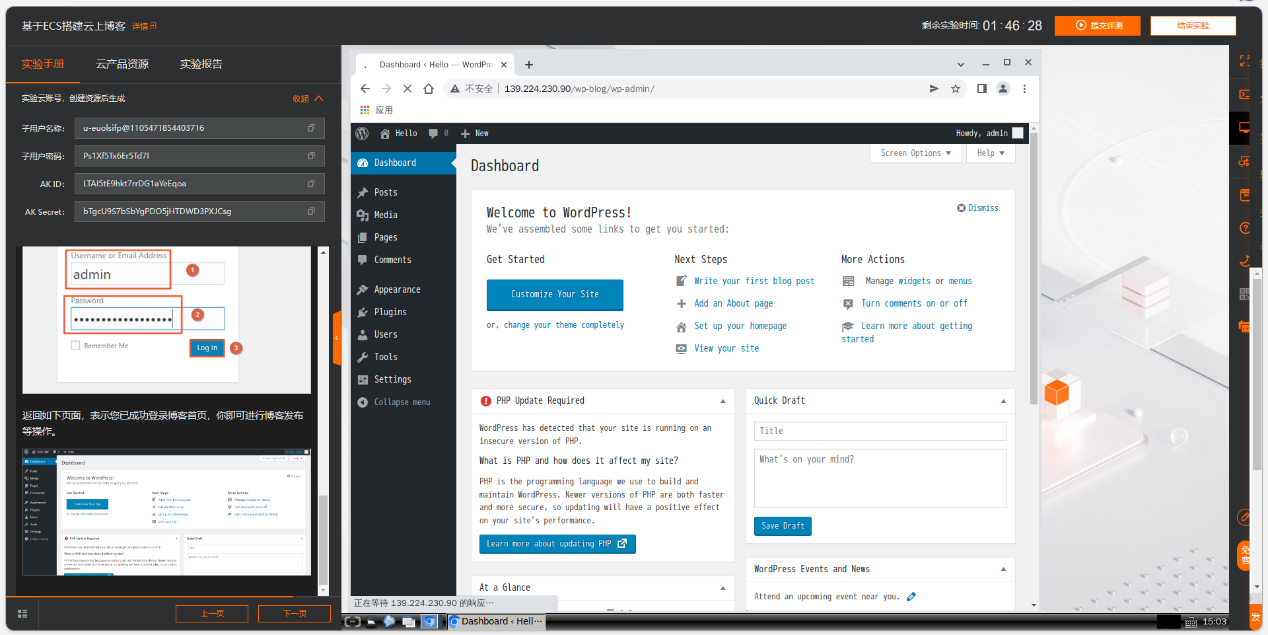This screenshot has width=1268, height=635.
Task: Copy the AK ID value with its copy icon
Action: (311, 184)
